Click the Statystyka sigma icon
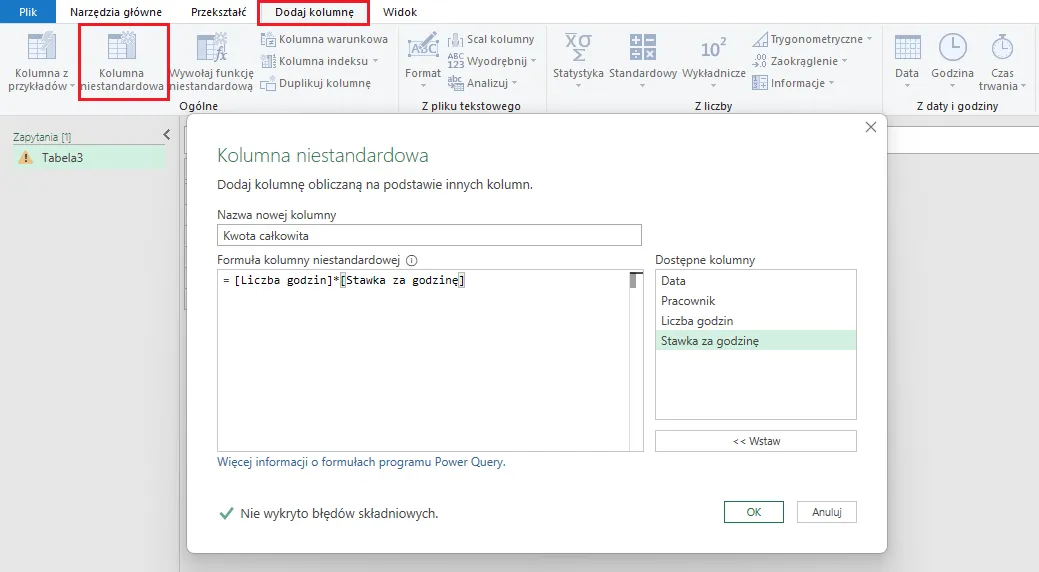 click(x=578, y=48)
